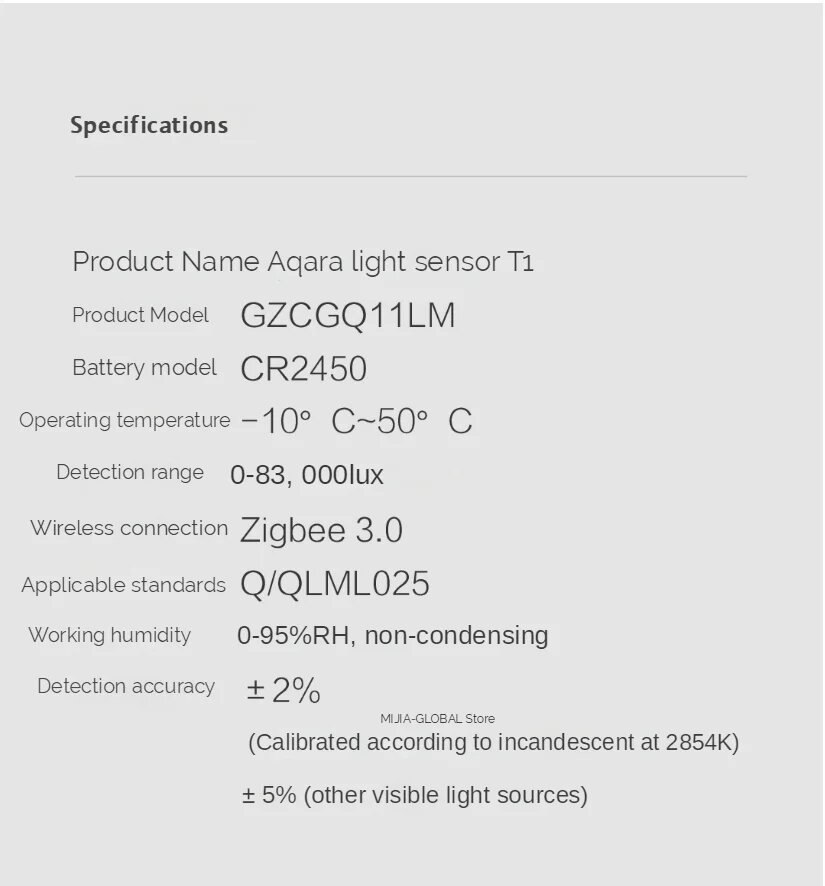Click the Product Name Aqara light sensor T1 line
The image size is (825, 886).
pyautogui.click(x=303, y=262)
